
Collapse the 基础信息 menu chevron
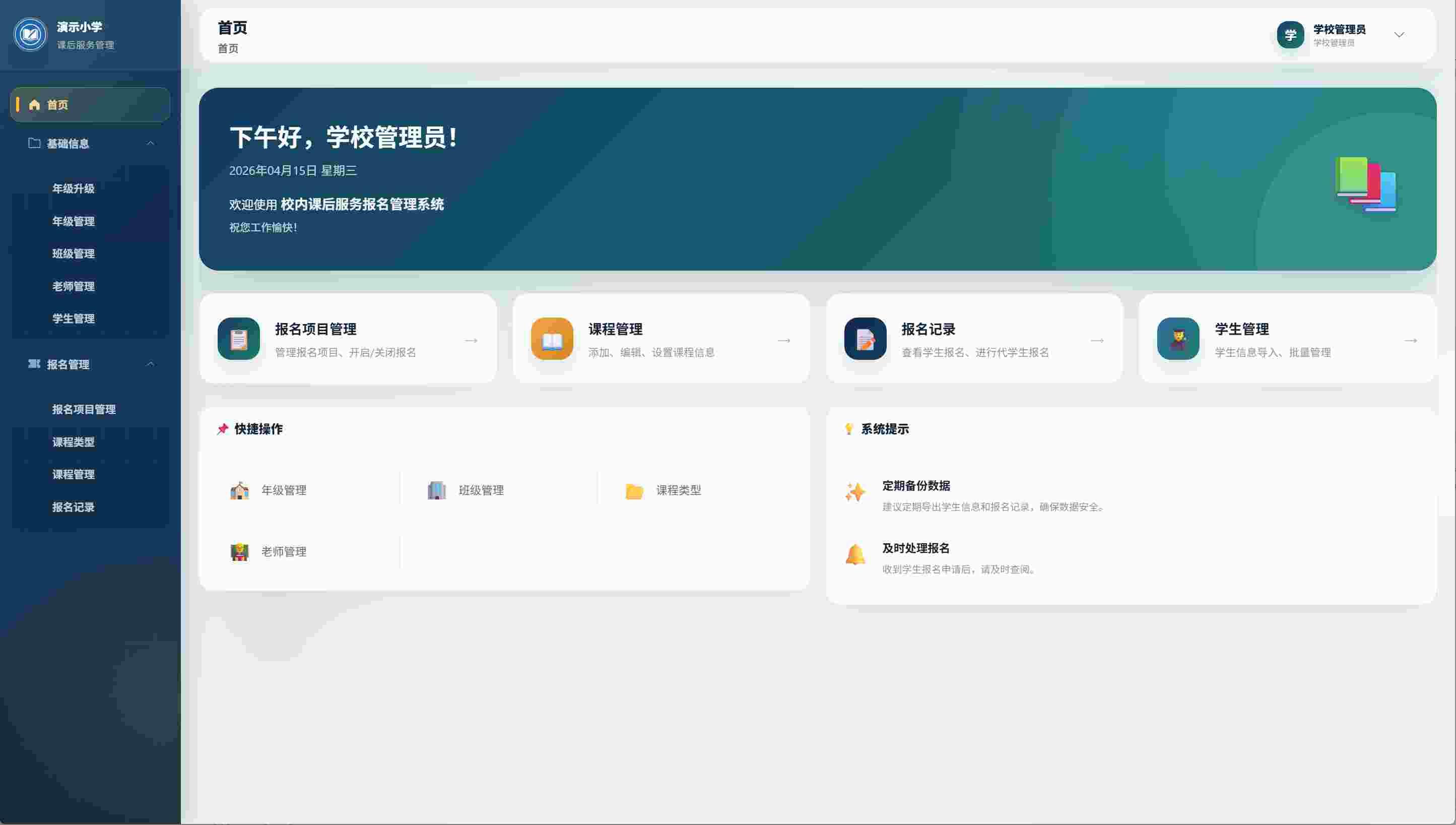(x=150, y=143)
